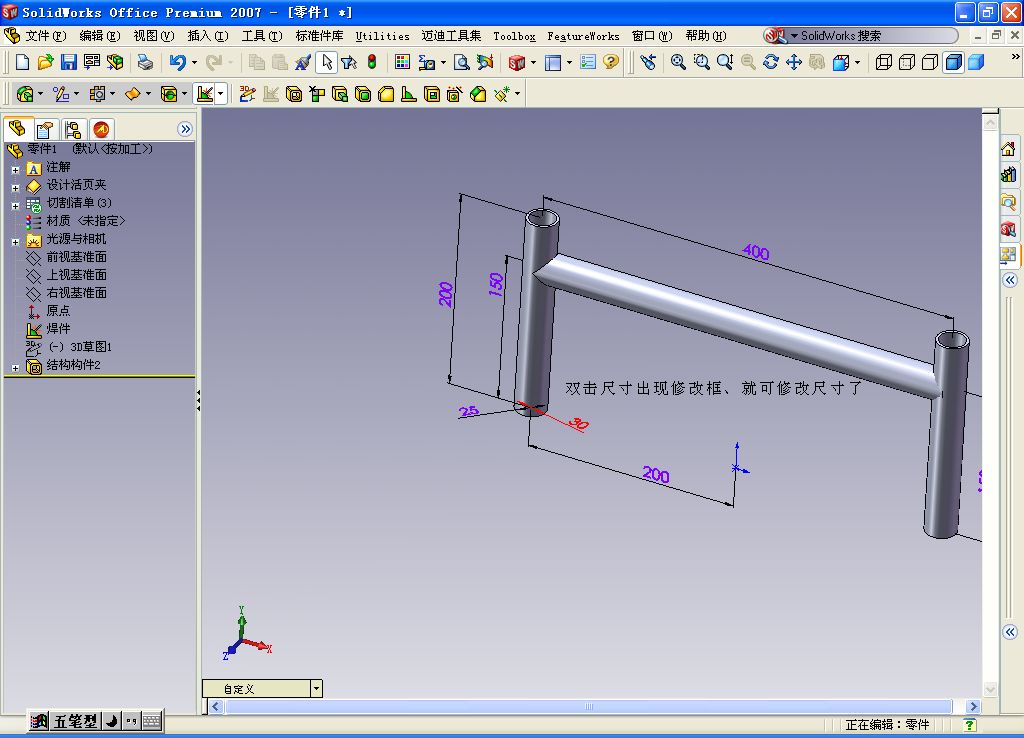This screenshot has width=1024, height=738.
Task: Click the Trim/Extend weldment icon
Action: tap(317, 94)
